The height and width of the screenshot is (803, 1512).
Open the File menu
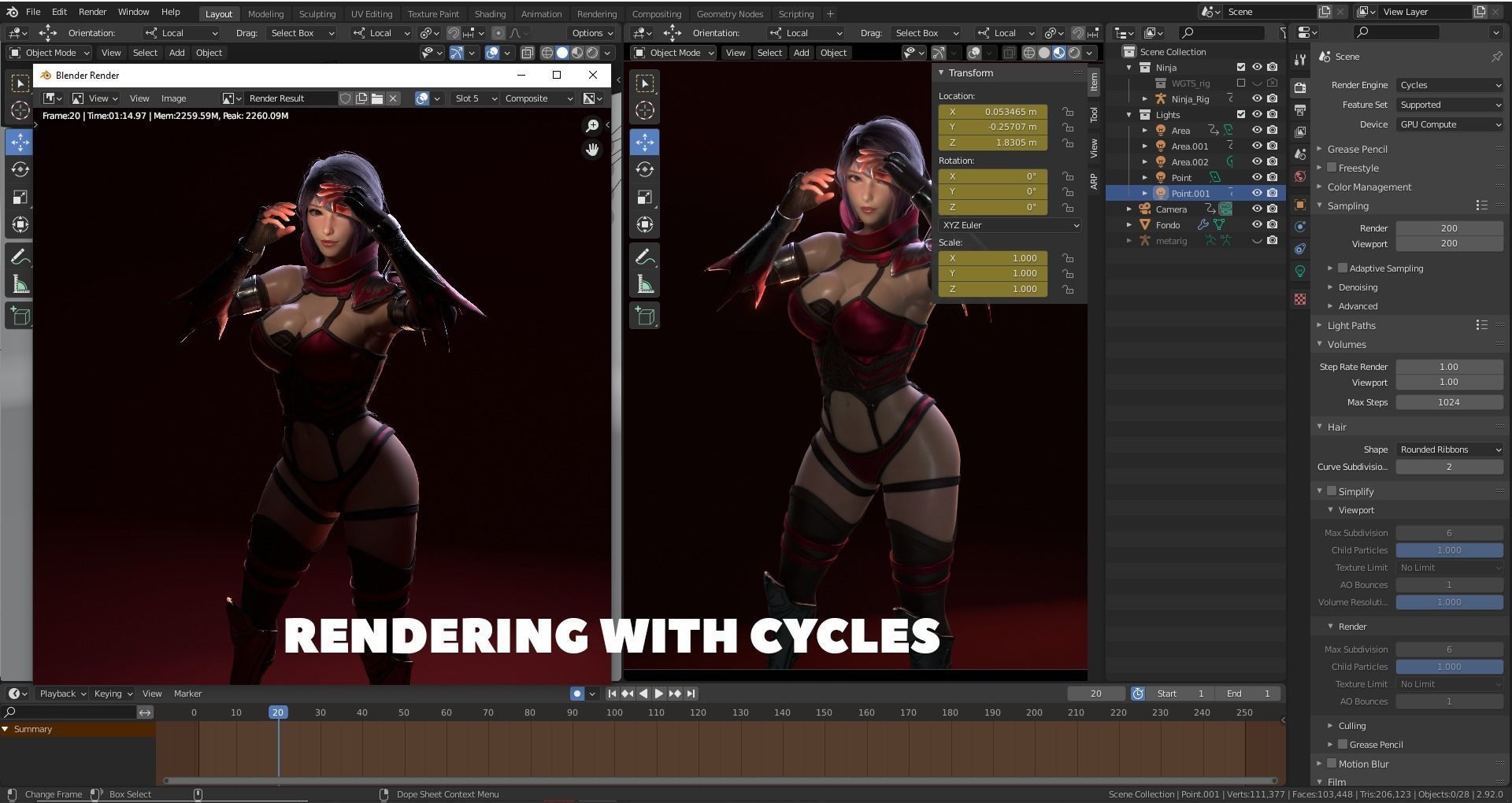(33, 12)
